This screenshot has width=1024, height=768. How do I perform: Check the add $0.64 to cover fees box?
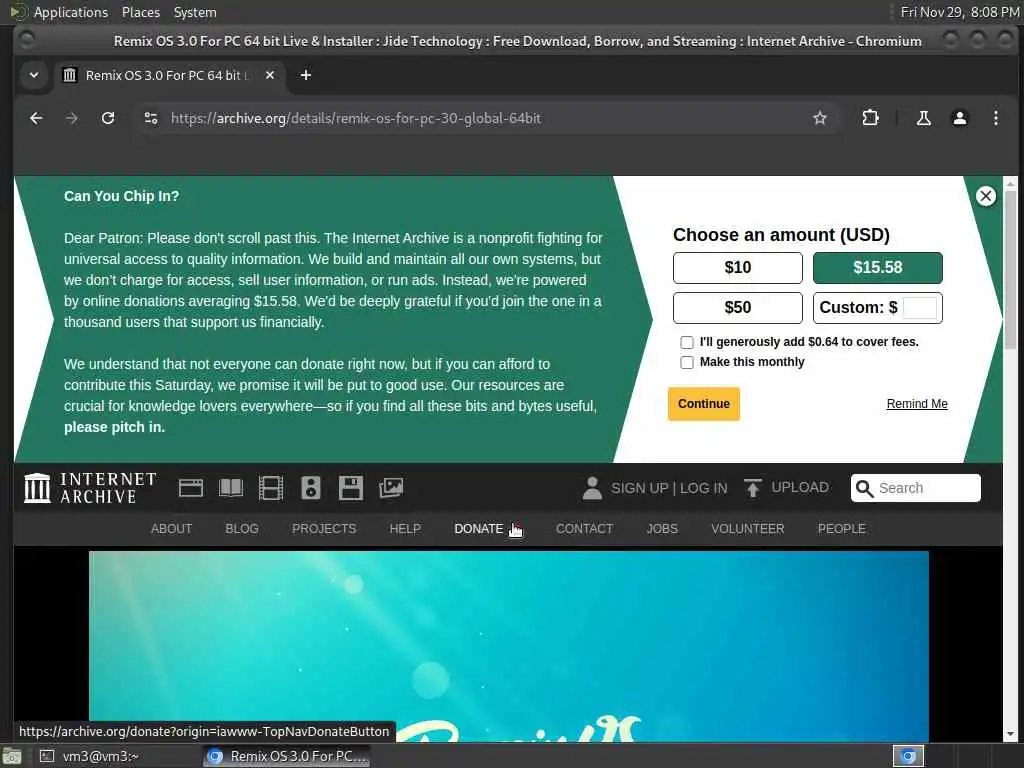point(686,342)
